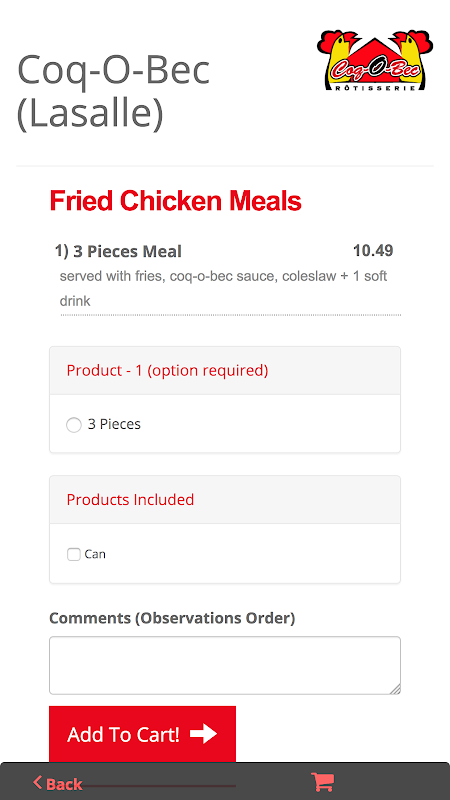The image size is (450, 800).
Task: Open the shopping cart icon
Action: click(x=322, y=781)
